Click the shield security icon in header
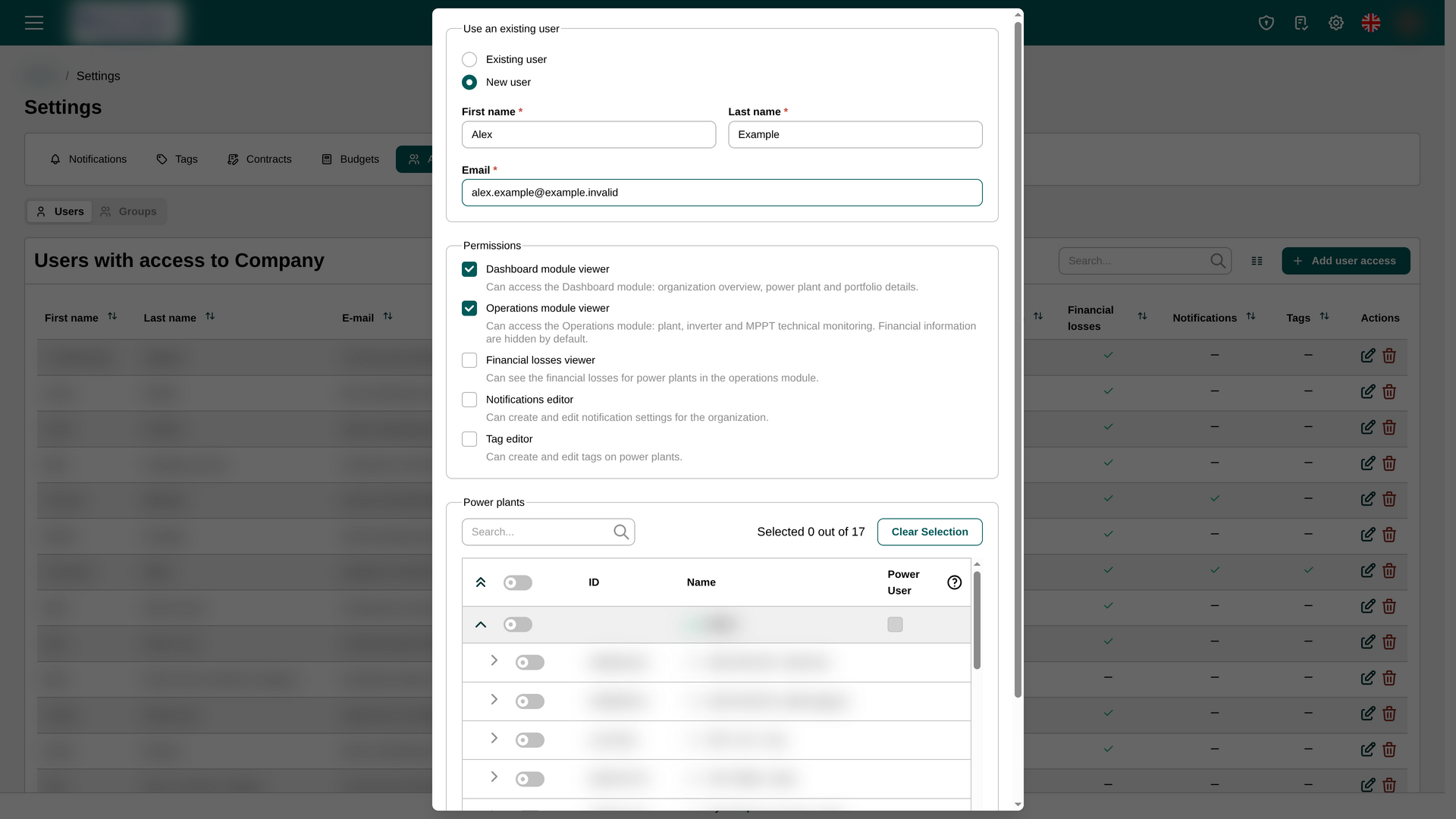1456x819 pixels. coord(1266,23)
